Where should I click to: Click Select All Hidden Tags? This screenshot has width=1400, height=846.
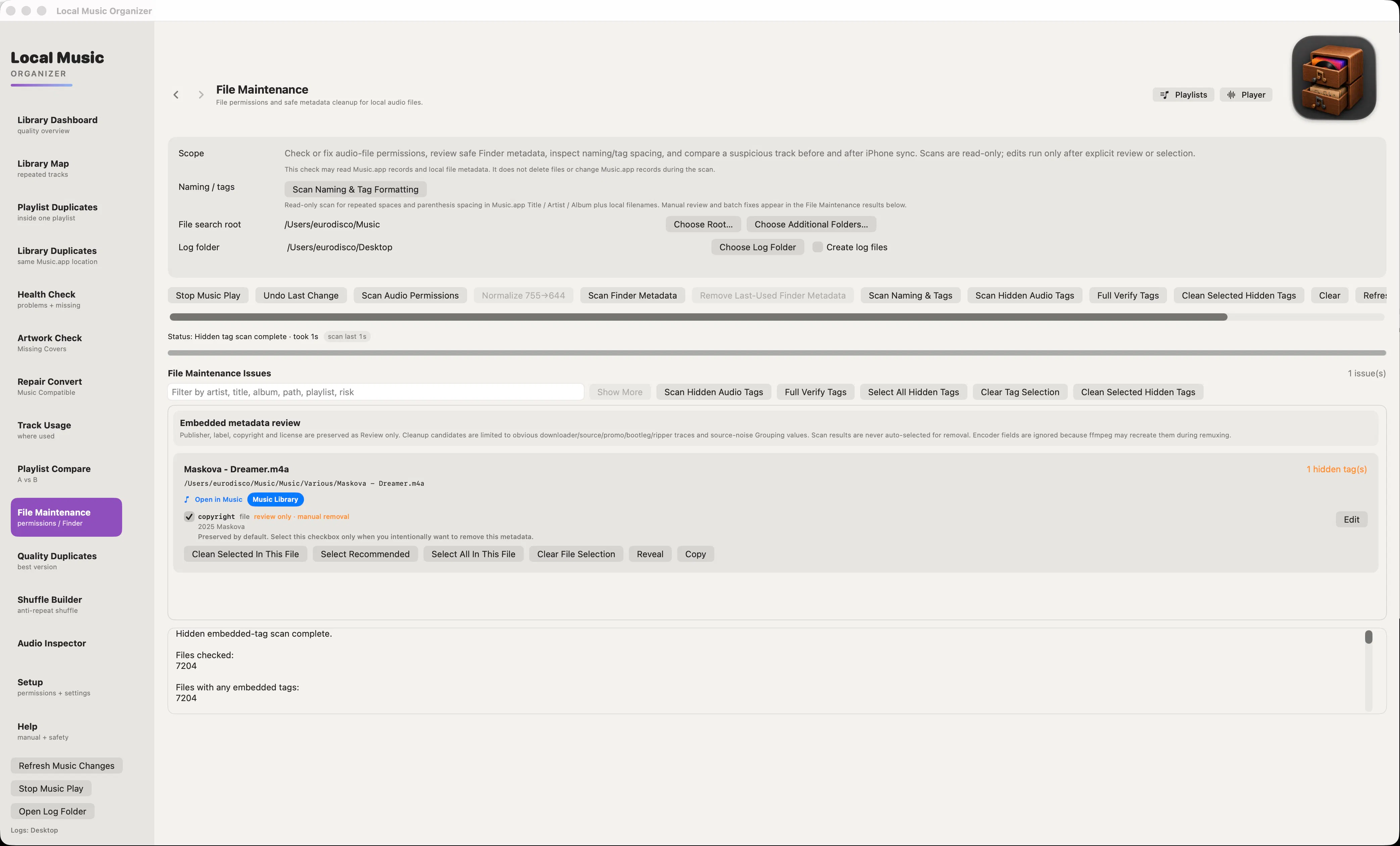pos(914,392)
